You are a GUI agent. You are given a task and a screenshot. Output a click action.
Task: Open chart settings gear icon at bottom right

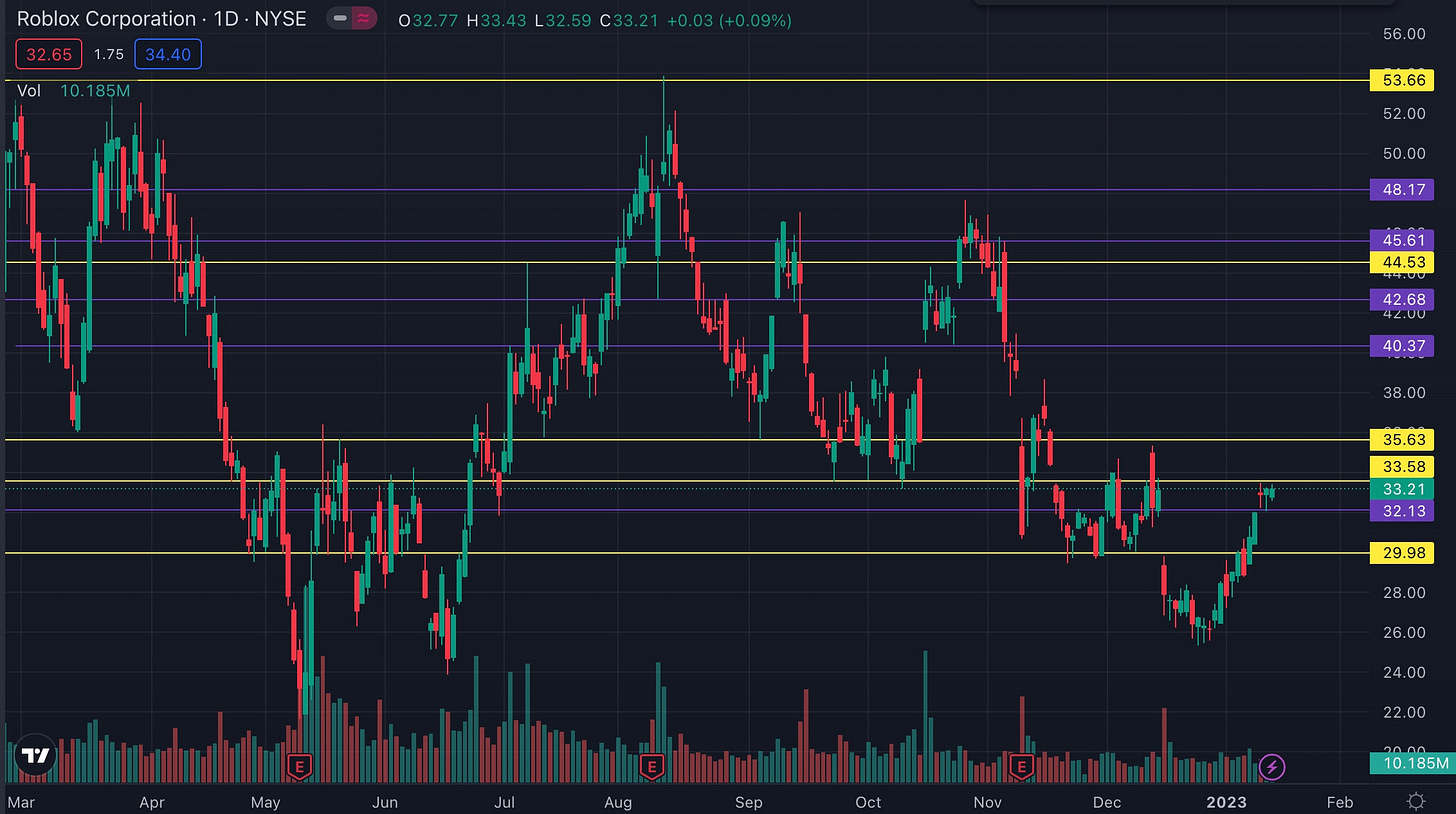1415,801
